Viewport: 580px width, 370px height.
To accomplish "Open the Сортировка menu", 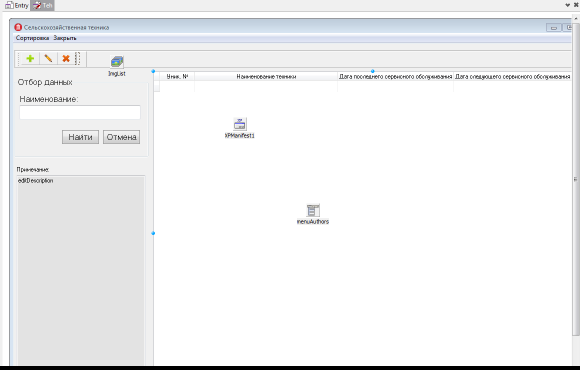I will 32,38.
